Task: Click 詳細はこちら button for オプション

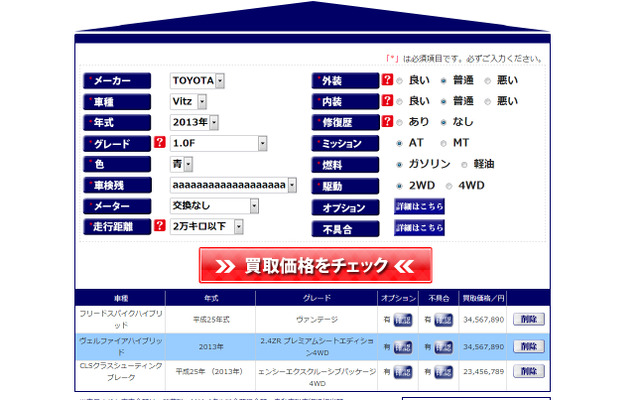Action: (x=419, y=206)
